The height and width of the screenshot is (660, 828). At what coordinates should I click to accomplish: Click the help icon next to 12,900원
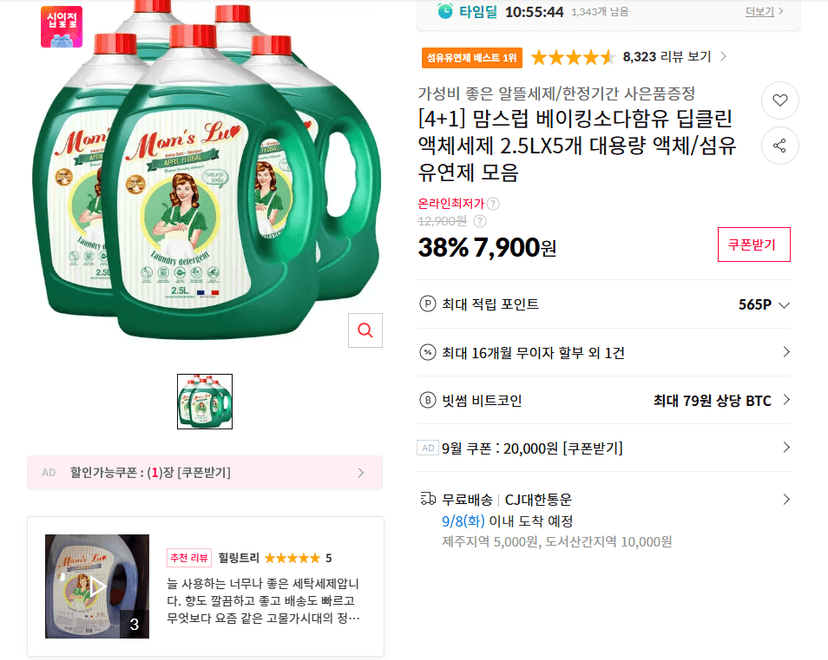pyautogui.click(x=479, y=221)
